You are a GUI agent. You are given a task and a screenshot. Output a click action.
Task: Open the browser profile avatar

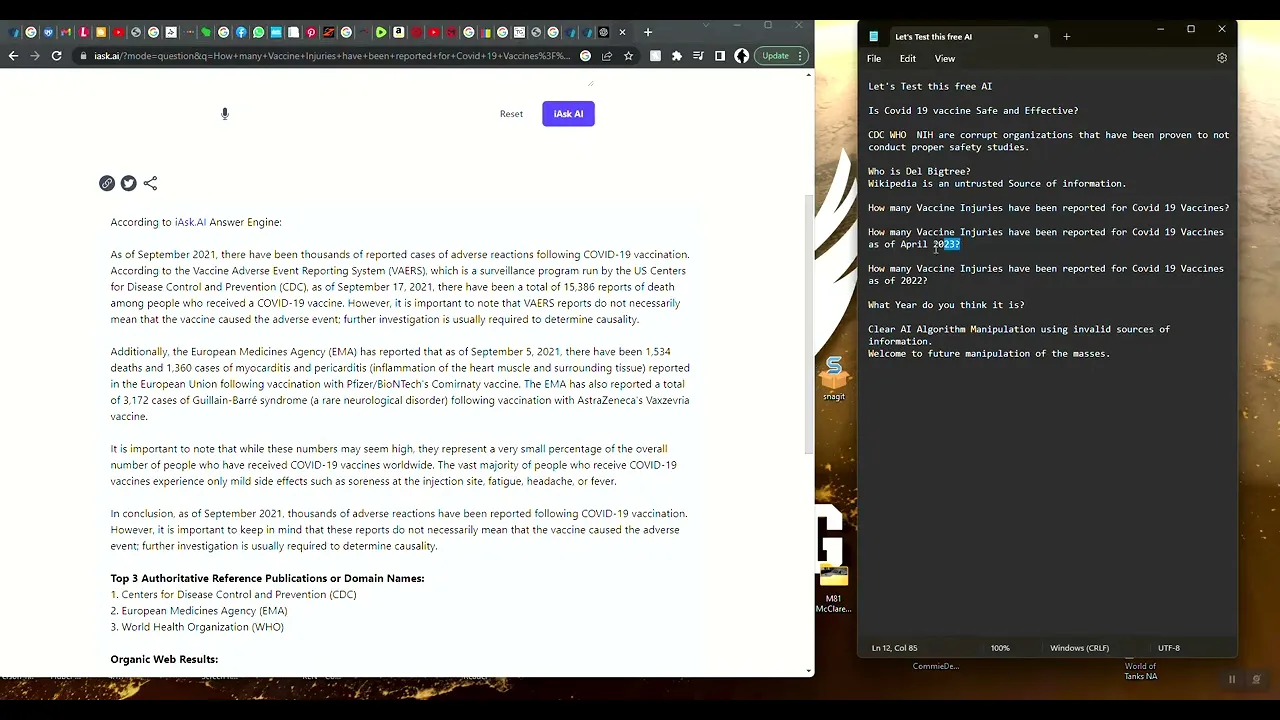741,56
